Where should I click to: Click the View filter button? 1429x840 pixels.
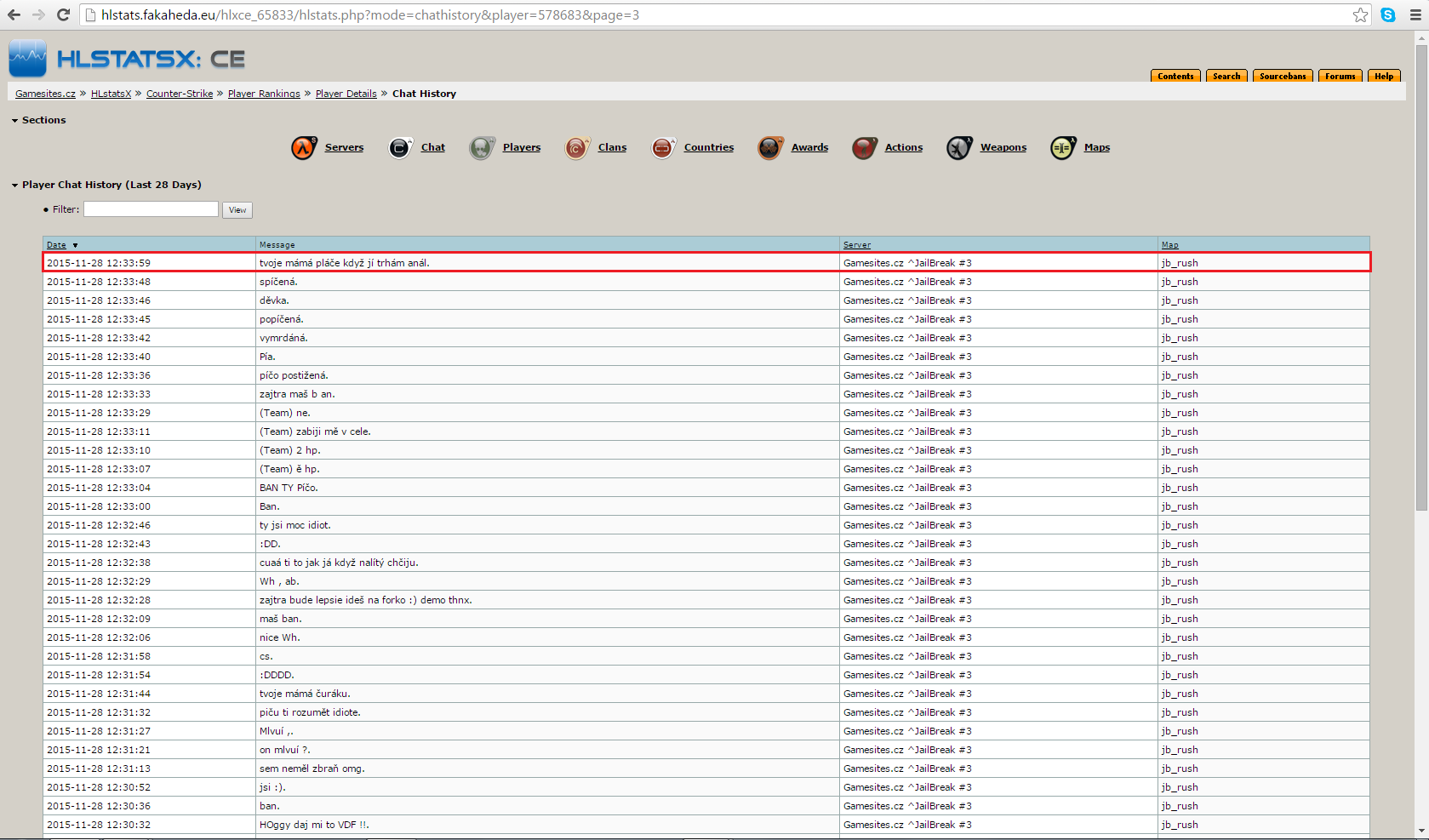click(x=237, y=210)
